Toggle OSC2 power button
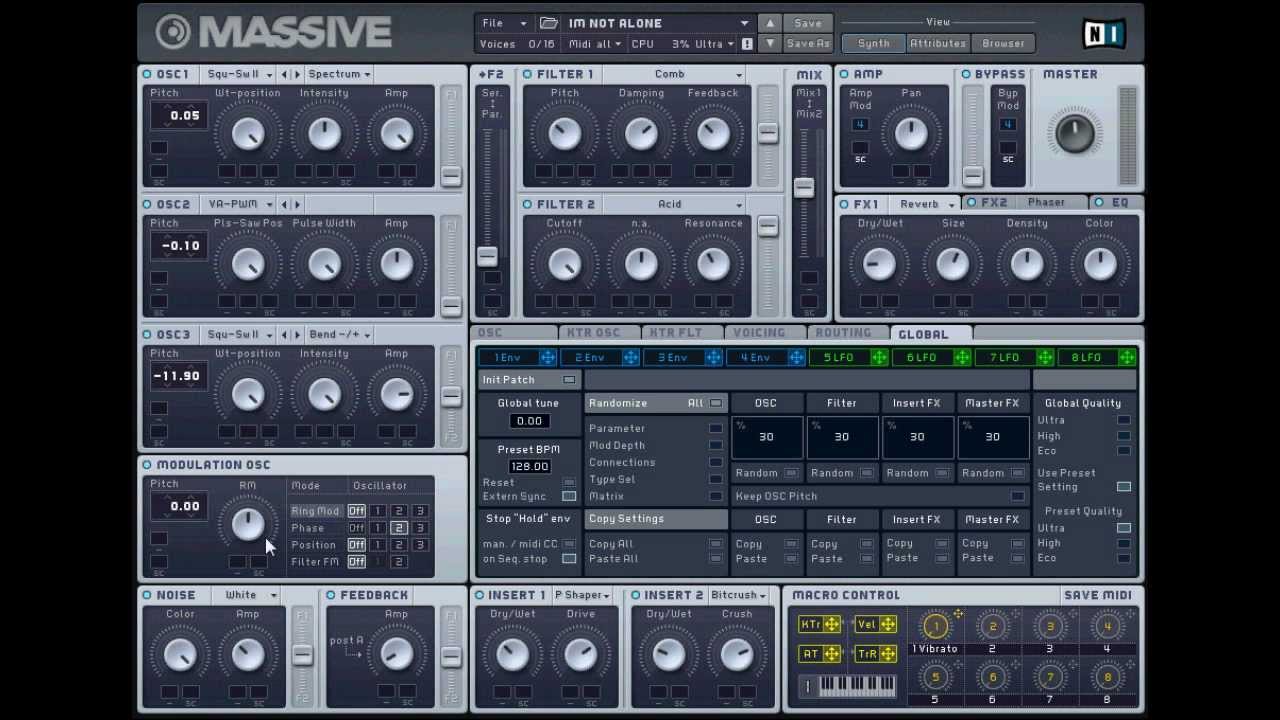The image size is (1280, 720). (x=147, y=204)
